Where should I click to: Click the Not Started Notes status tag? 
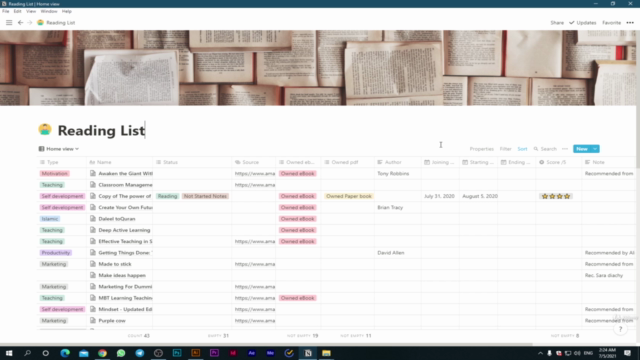click(205, 196)
